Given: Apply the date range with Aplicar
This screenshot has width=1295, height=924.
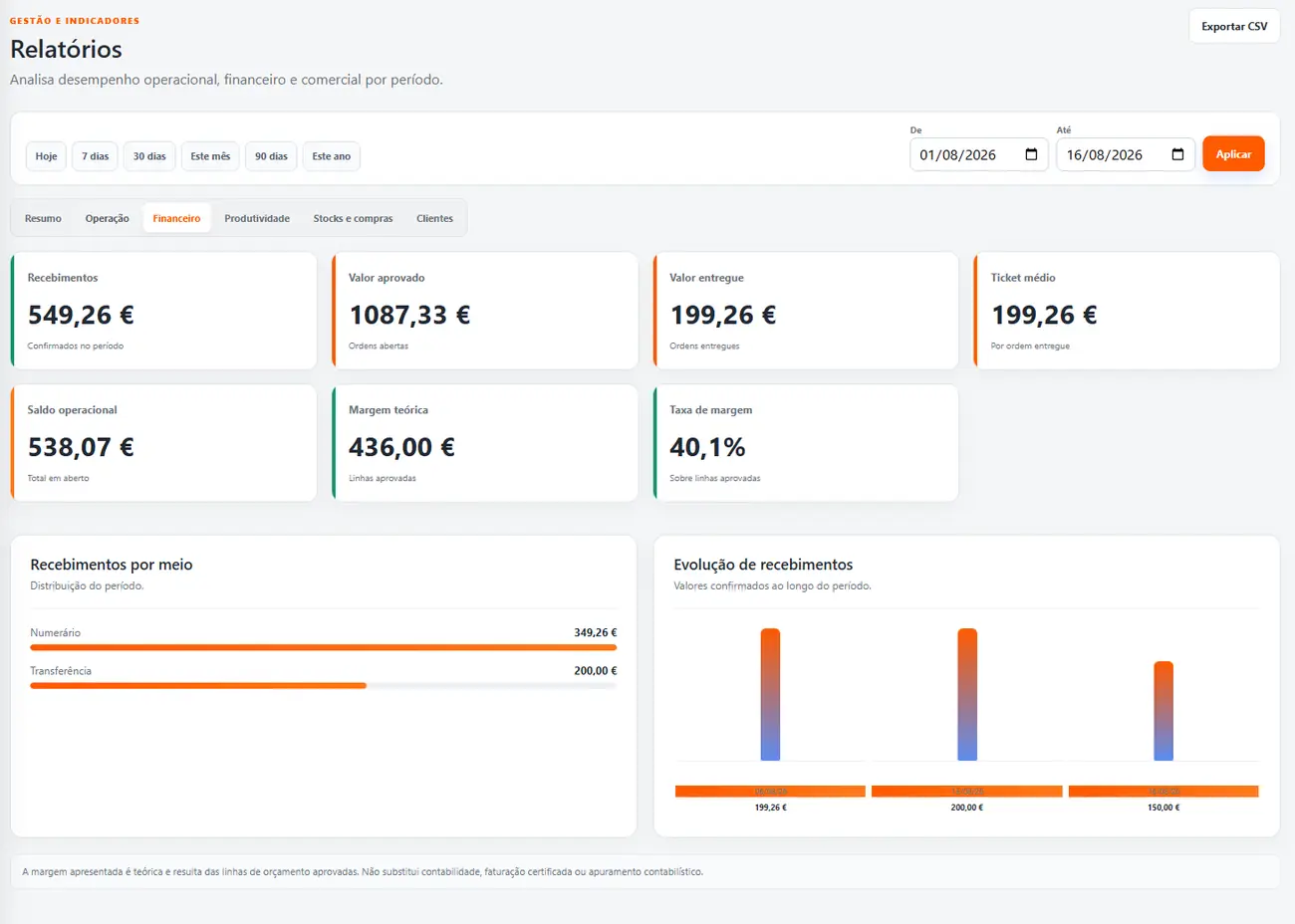Looking at the screenshot, I should 1233,154.
